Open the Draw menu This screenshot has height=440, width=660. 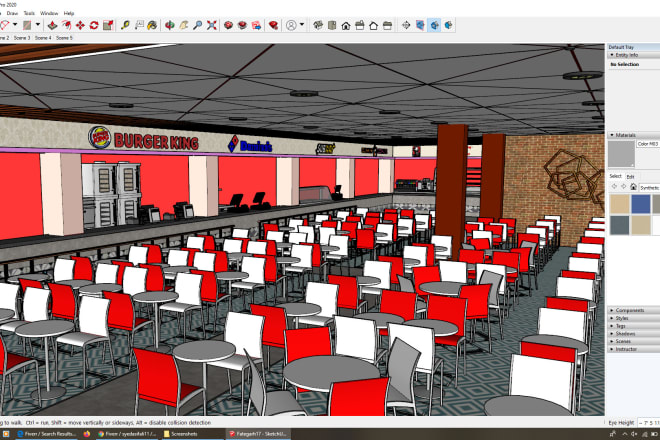(x=12, y=13)
